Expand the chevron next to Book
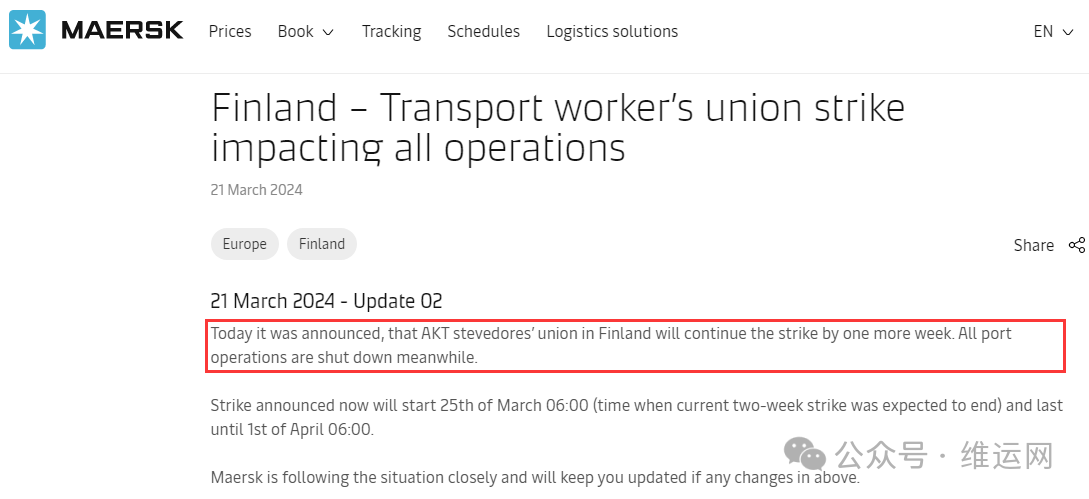Viewport: 1089px width, 499px height. pyautogui.click(x=329, y=33)
